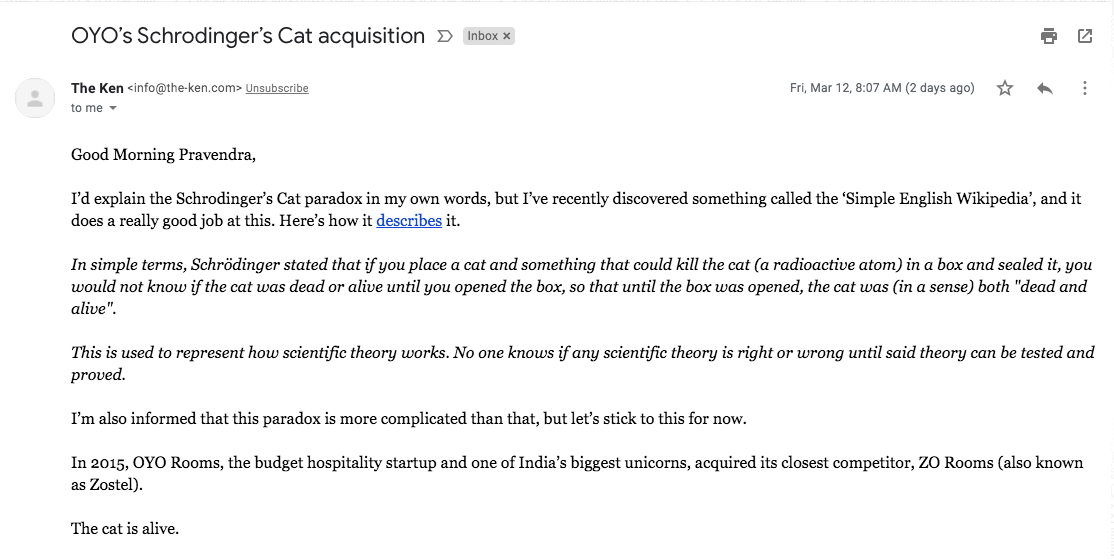Click the italic Schrödinger quote paragraph

tap(582, 286)
